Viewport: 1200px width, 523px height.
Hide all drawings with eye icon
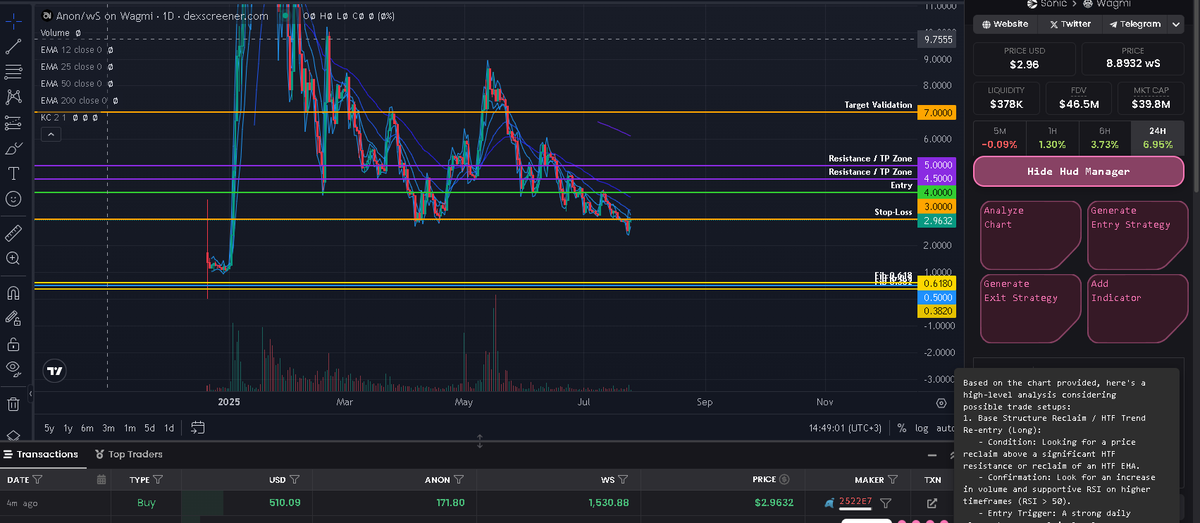click(x=14, y=369)
